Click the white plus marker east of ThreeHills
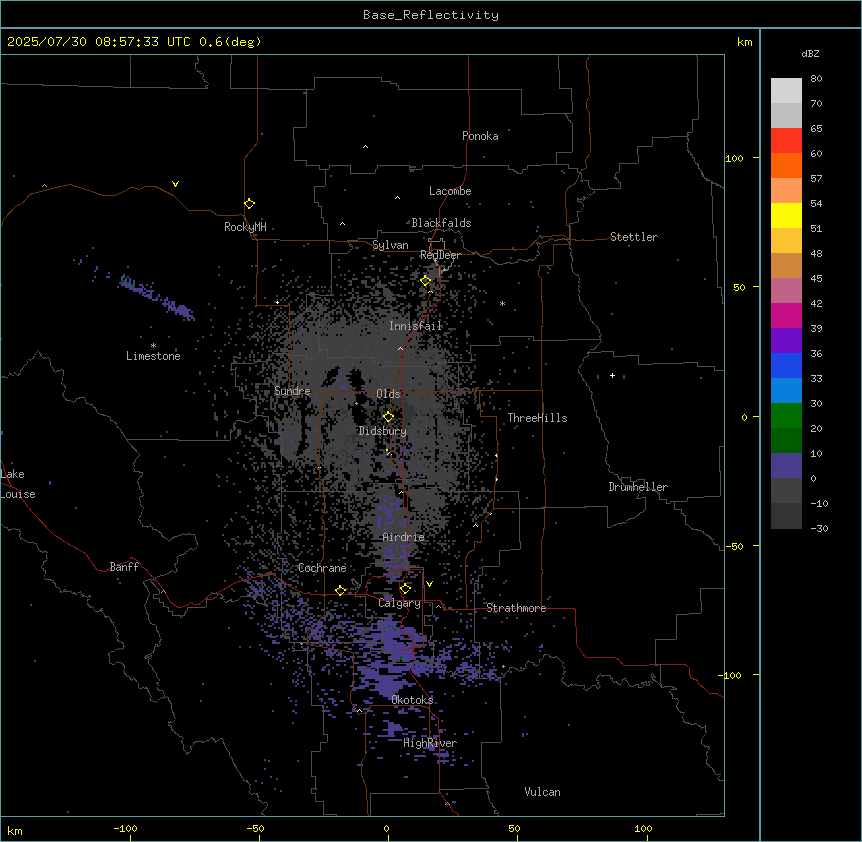The height and width of the screenshot is (842, 862). [612, 375]
